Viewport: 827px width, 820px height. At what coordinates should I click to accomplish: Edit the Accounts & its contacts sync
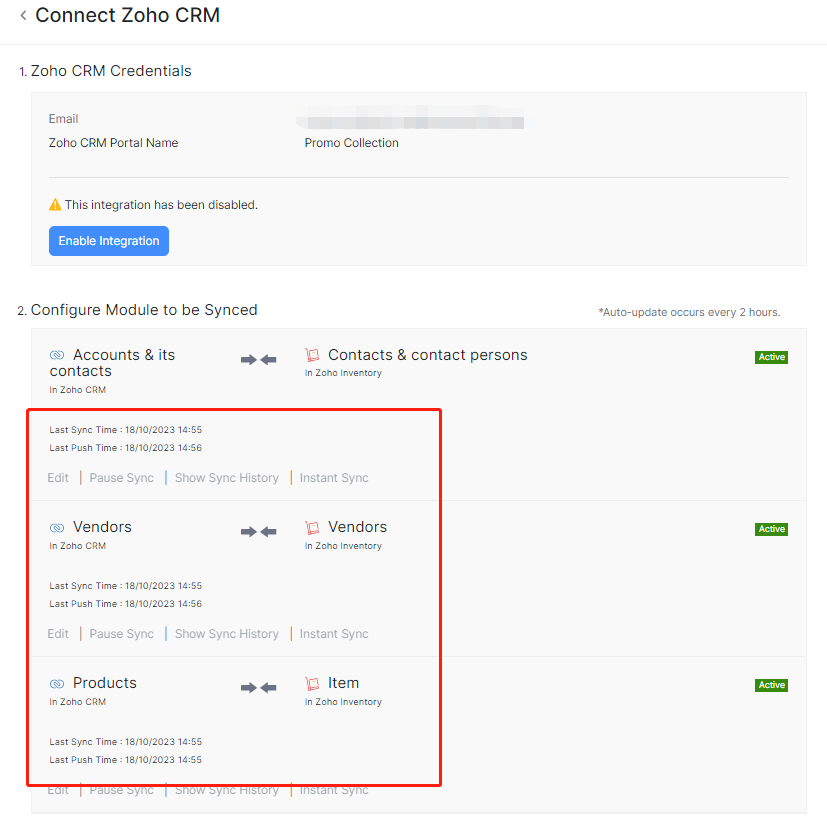coord(58,478)
